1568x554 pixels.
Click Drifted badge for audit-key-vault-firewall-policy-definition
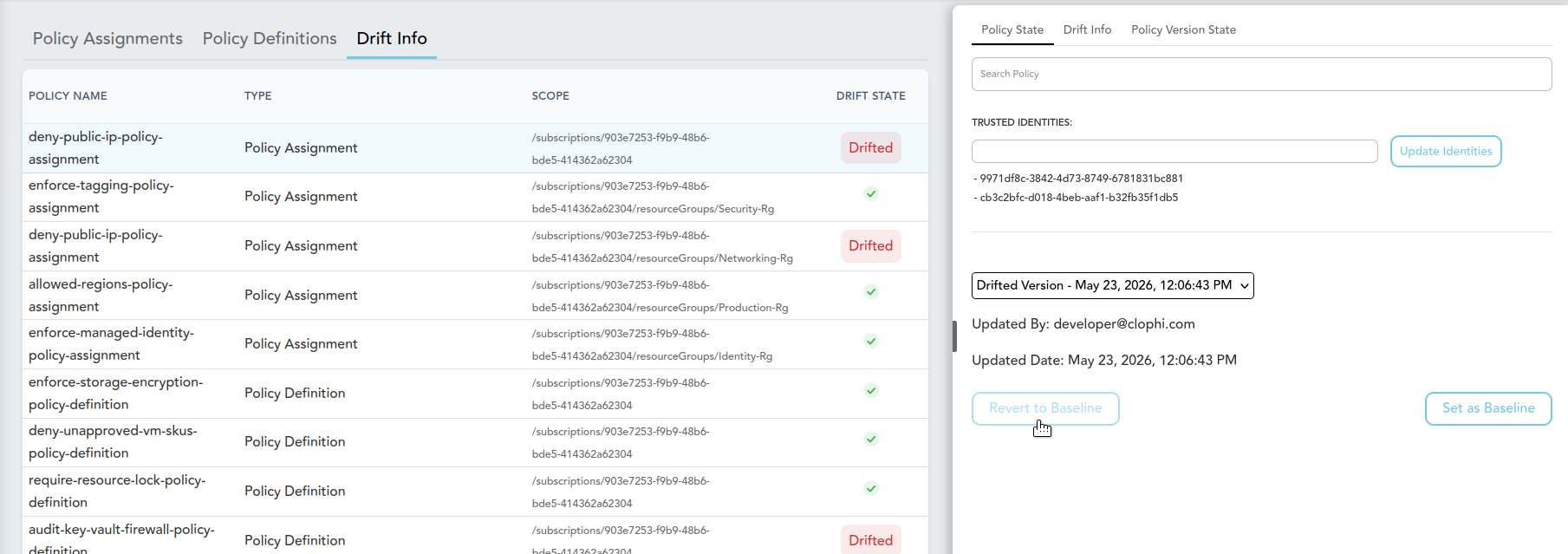871,540
